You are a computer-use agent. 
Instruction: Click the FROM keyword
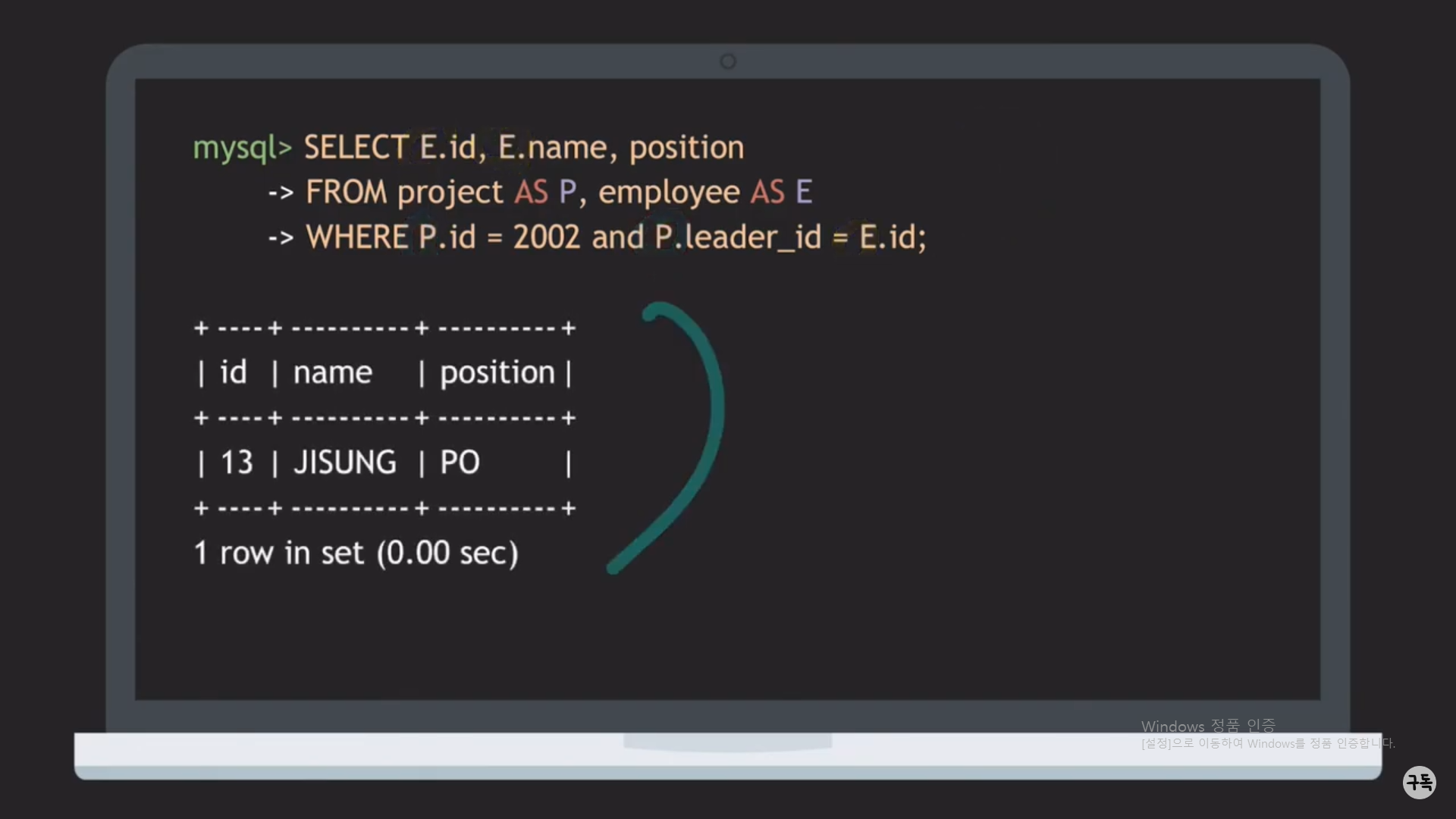pyautogui.click(x=346, y=192)
